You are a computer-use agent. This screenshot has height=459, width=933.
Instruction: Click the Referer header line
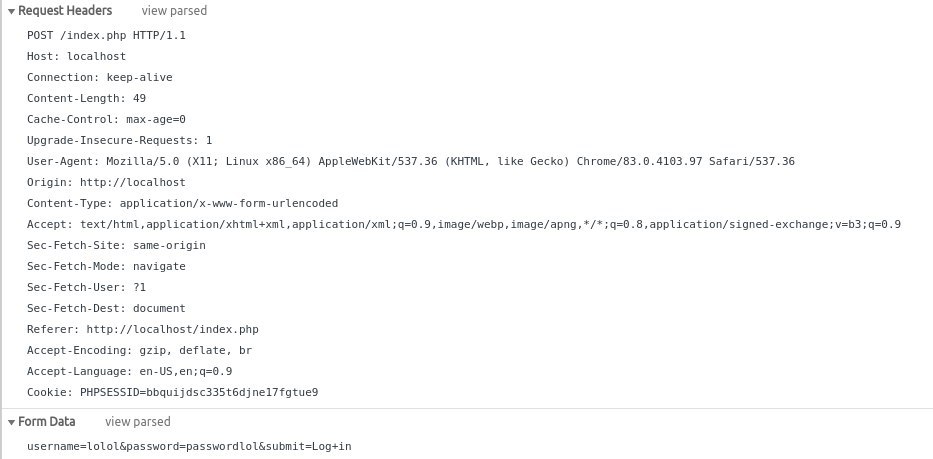pos(143,329)
